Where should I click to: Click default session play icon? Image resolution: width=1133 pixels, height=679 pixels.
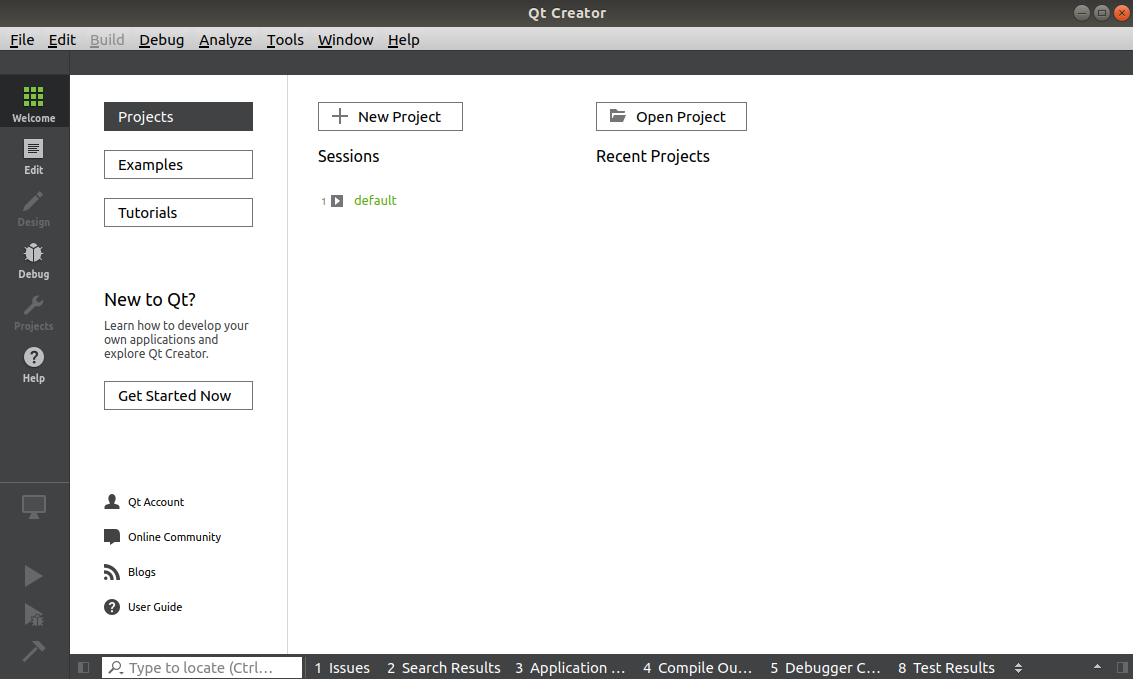337,201
